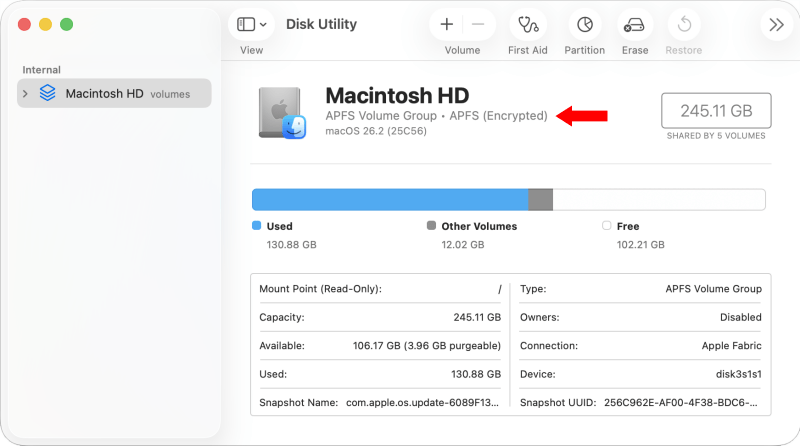Close the Disk Utility window

[x=24, y=24]
